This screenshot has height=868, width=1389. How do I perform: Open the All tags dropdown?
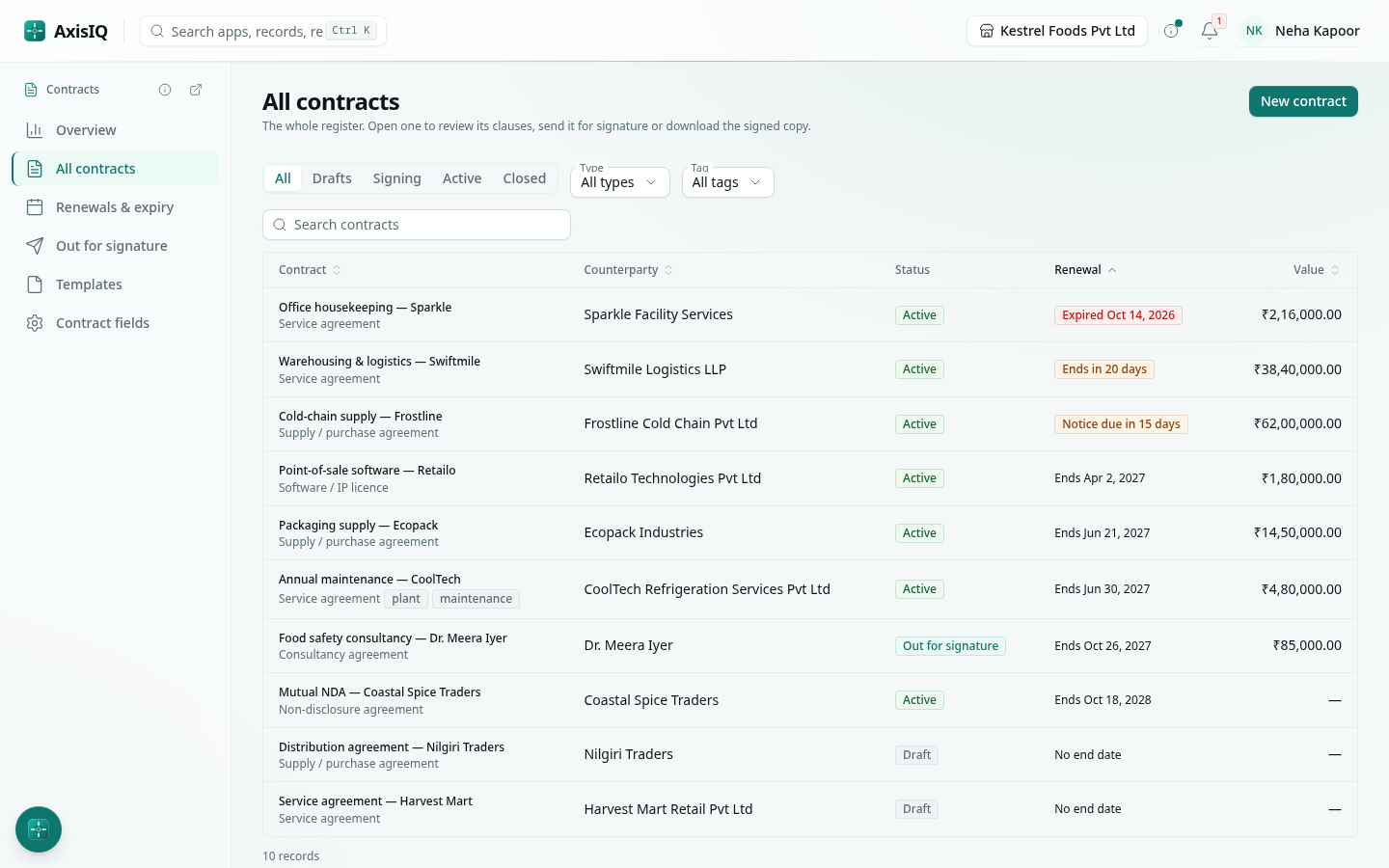[x=727, y=182]
